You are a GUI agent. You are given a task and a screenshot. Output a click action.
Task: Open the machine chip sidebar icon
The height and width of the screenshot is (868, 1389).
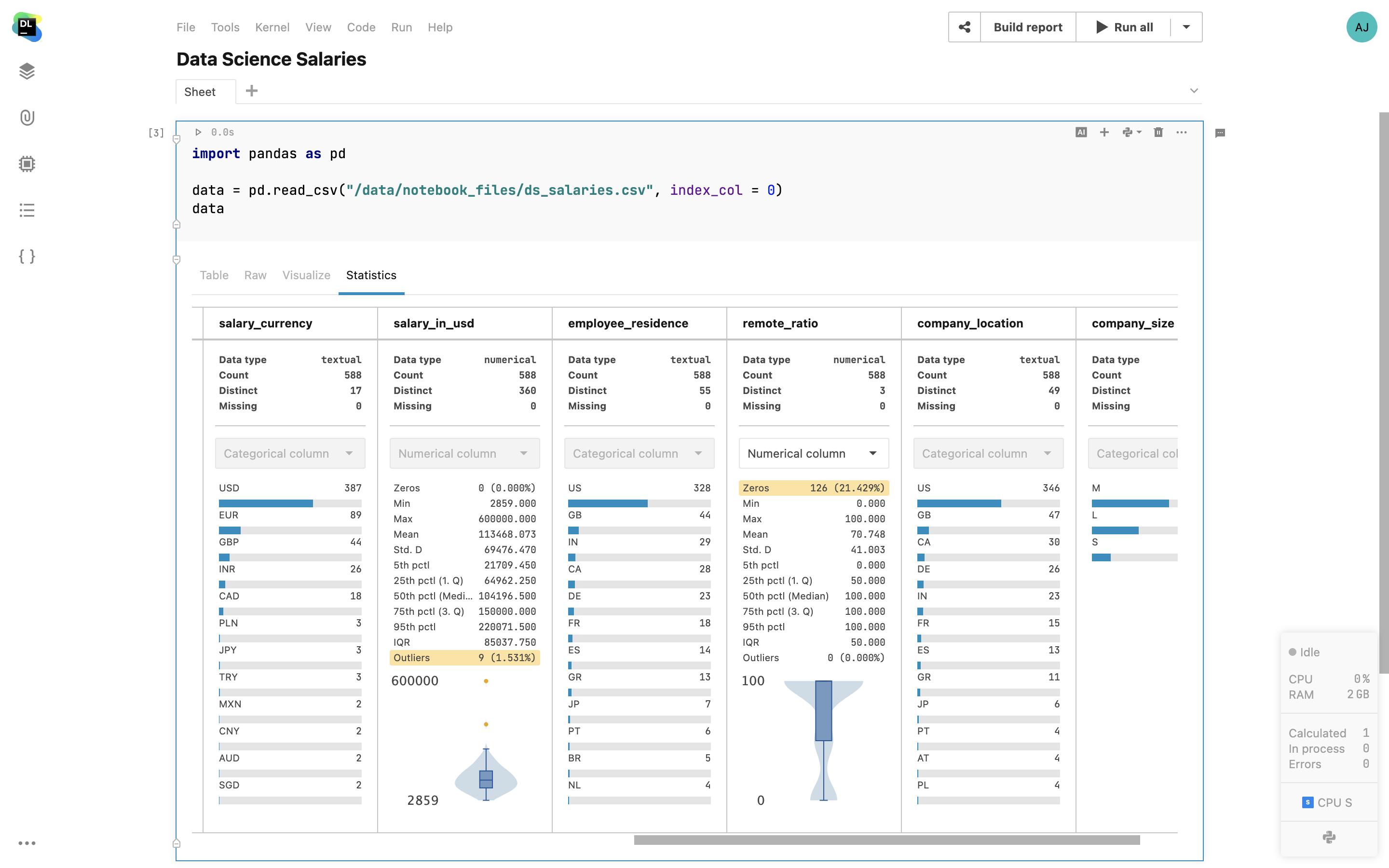click(x=27, y=164)
